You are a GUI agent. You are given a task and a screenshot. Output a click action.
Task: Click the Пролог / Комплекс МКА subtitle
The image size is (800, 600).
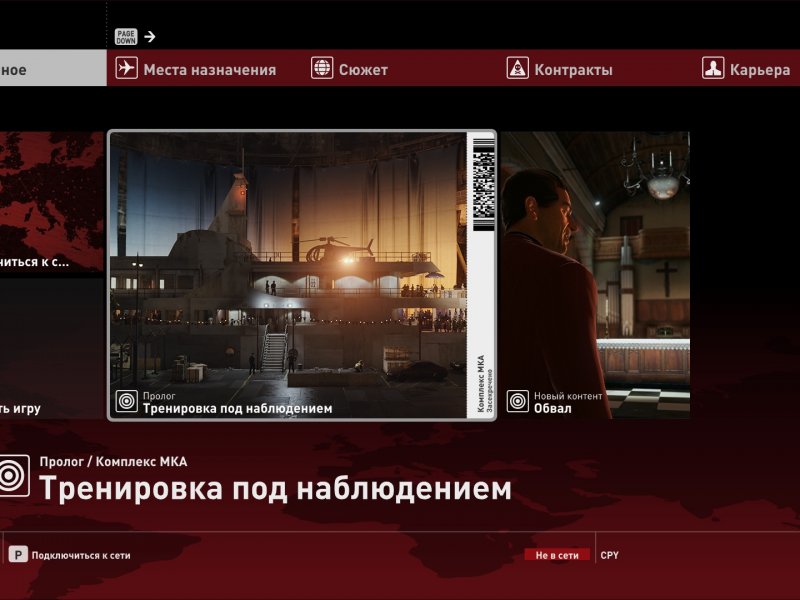pos(113,462)
